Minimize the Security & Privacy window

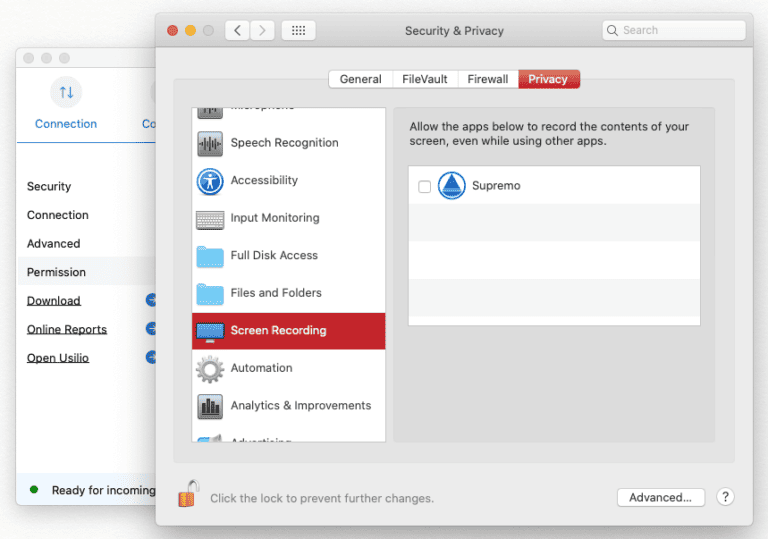point(191,31)
